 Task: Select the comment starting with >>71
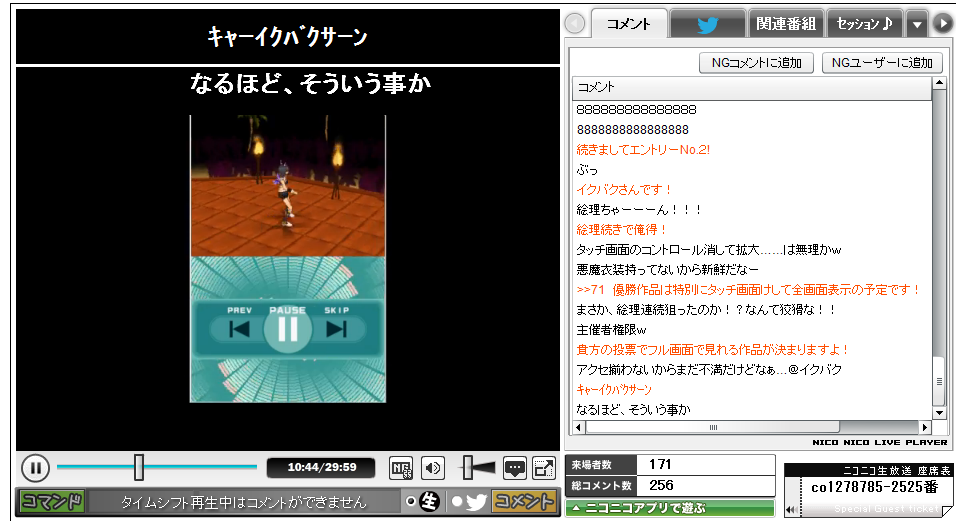point(747,289)
